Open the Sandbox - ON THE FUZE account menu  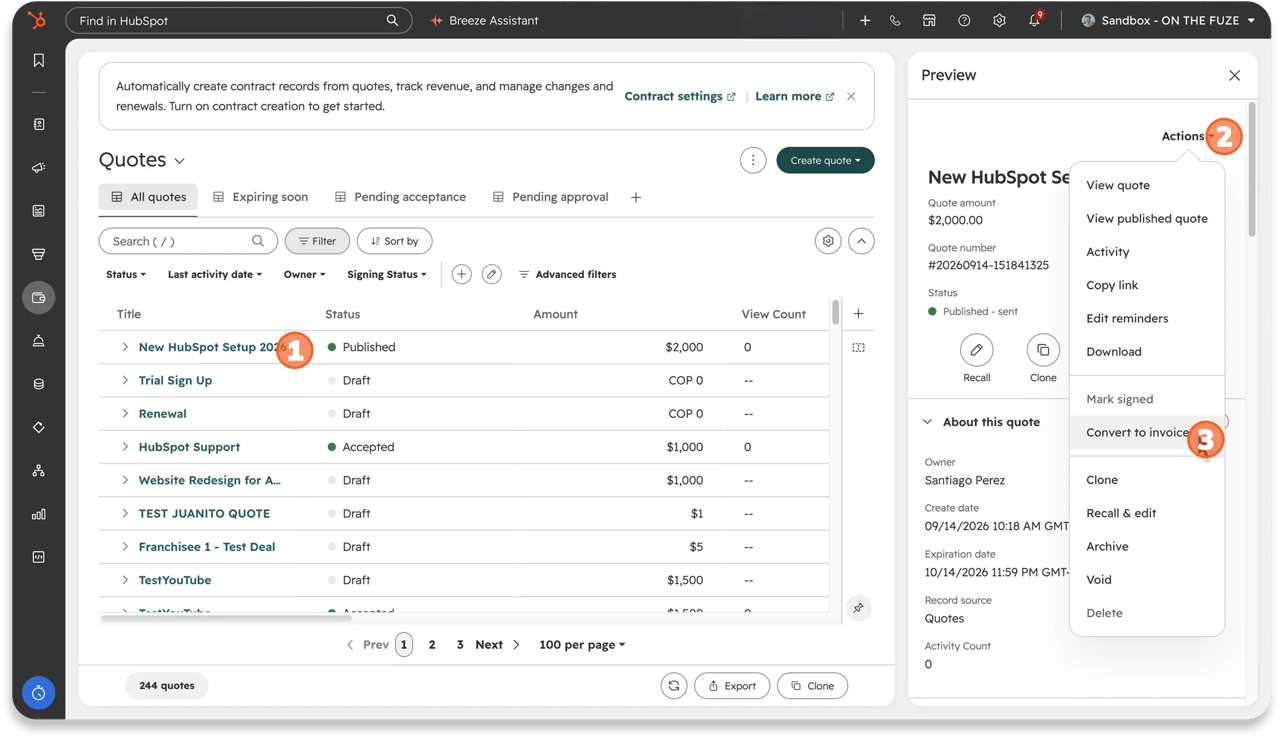point(1168,21)
